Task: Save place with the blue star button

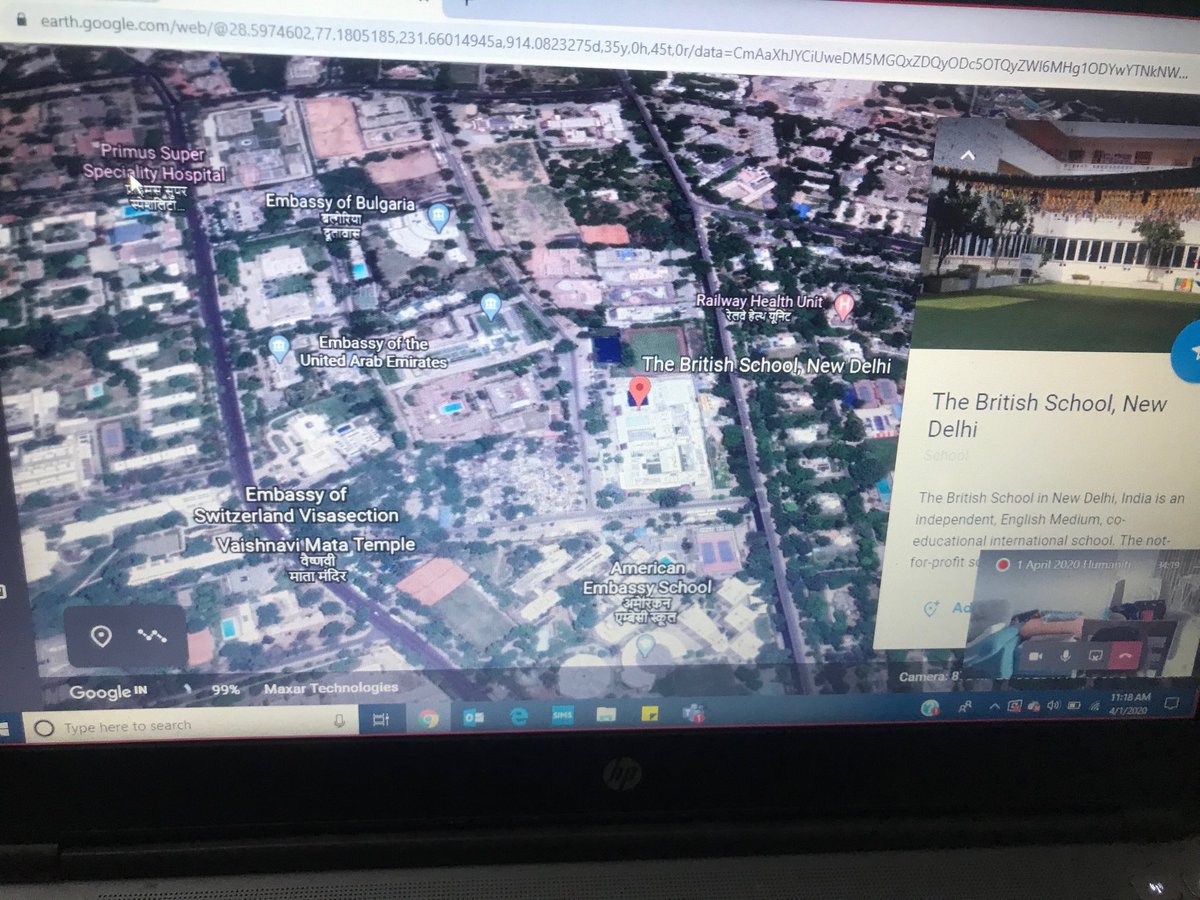Action: point(1188,352)
